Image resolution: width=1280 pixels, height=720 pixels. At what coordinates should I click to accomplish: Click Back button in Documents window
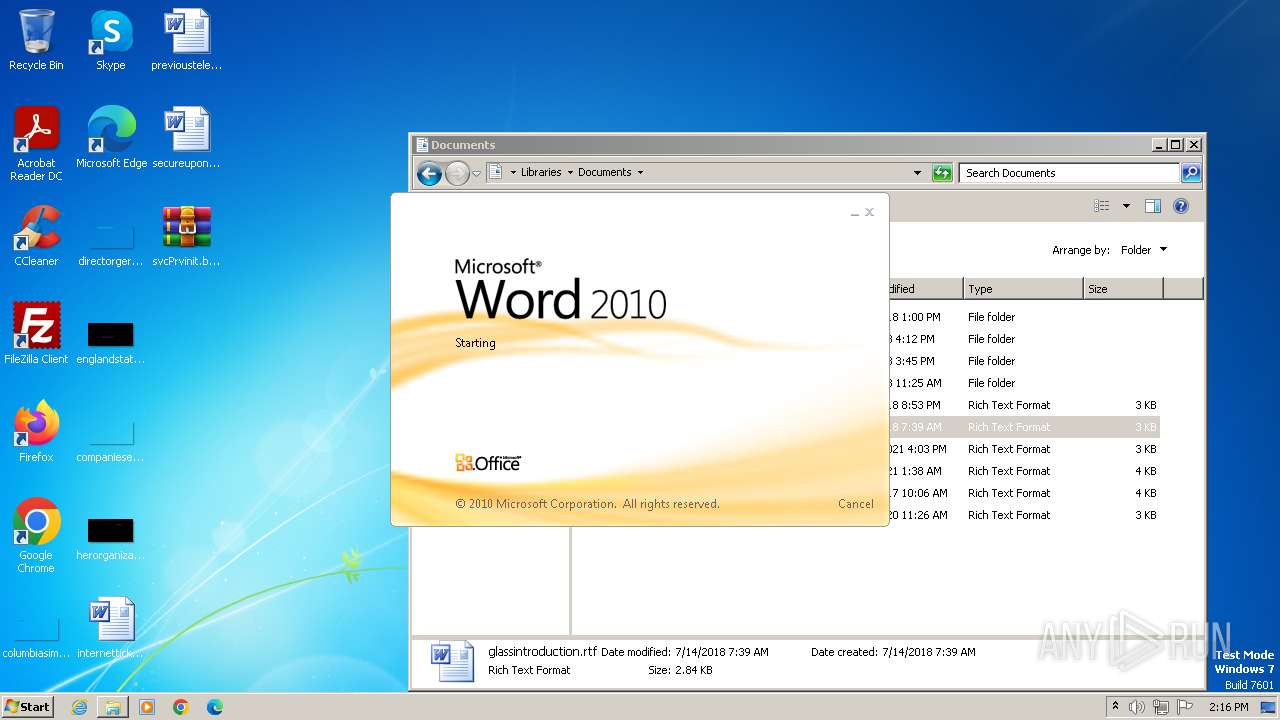tap(430, 173)
